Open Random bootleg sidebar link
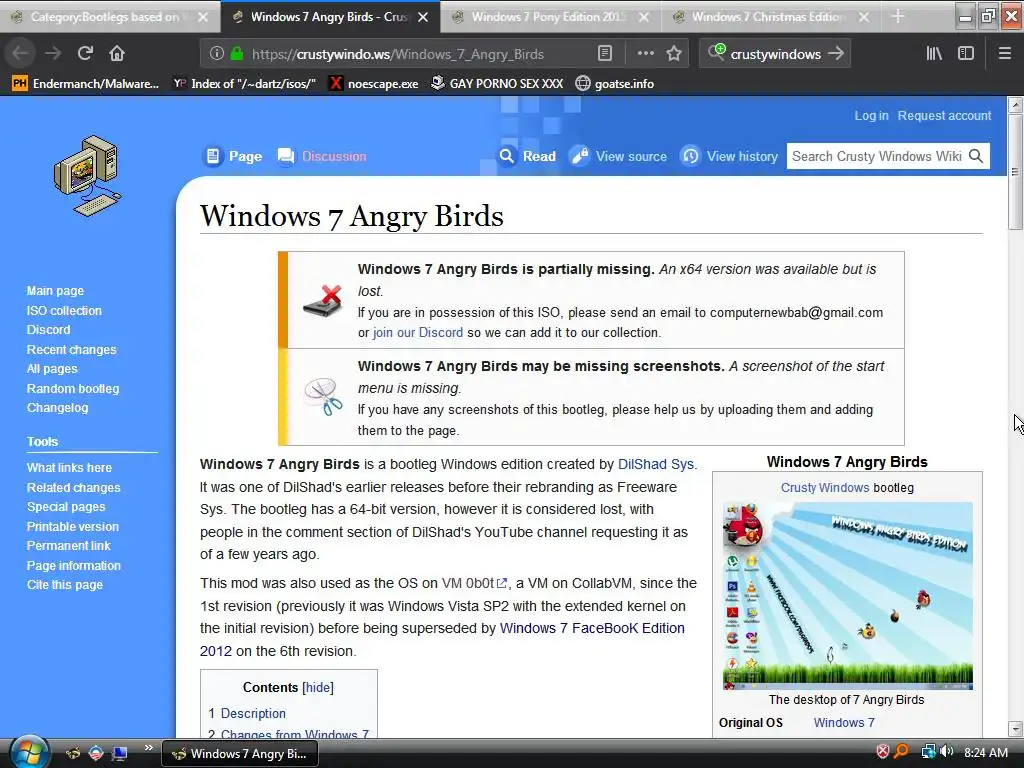 point(72,389)
